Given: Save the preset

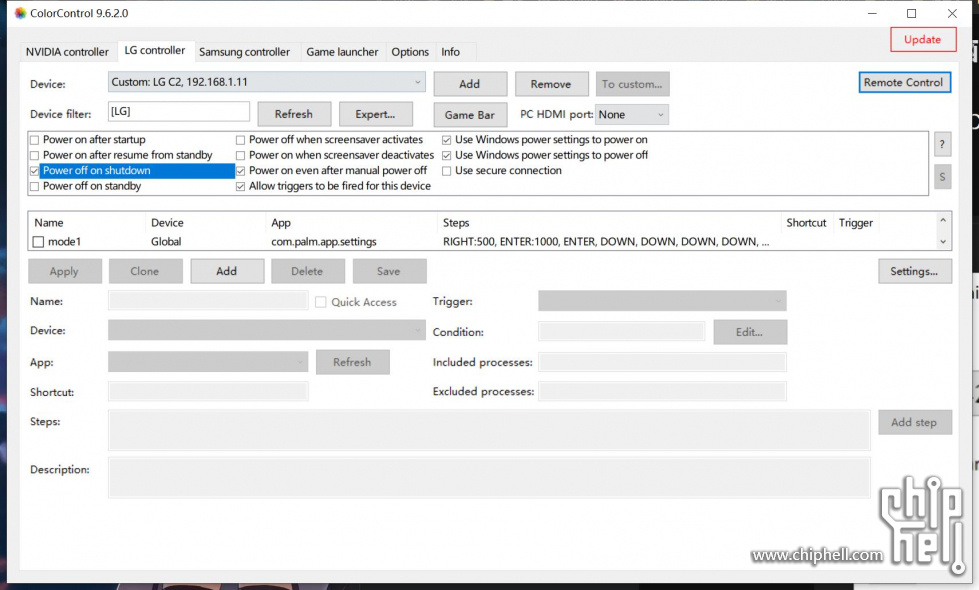Looking at the screenshot, I should pos(389,271).
